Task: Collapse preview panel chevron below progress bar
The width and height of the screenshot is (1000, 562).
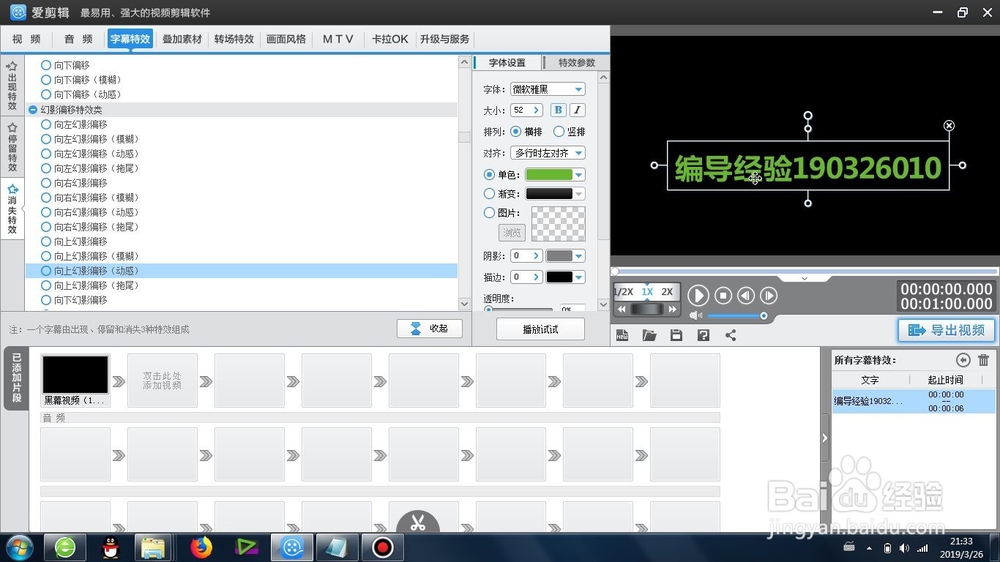Action: click(804, 279)
